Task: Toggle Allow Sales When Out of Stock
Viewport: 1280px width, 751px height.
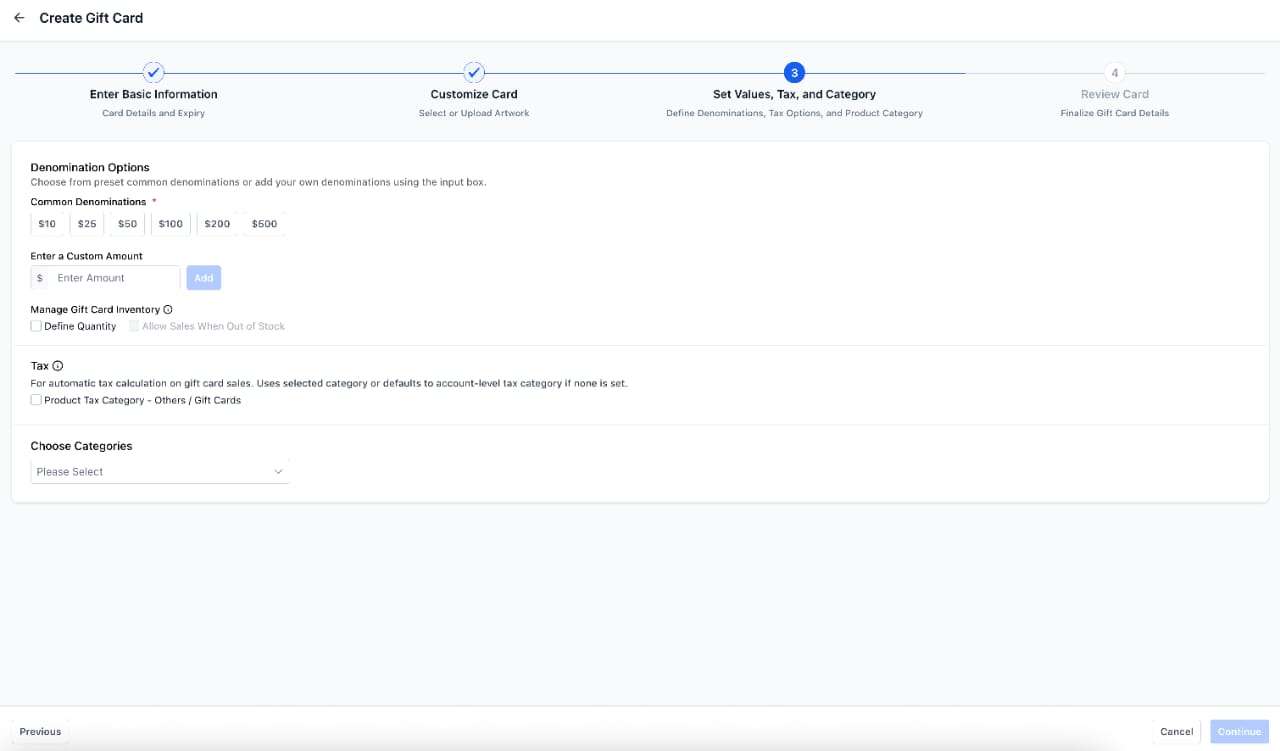Action: click(134, 326)
